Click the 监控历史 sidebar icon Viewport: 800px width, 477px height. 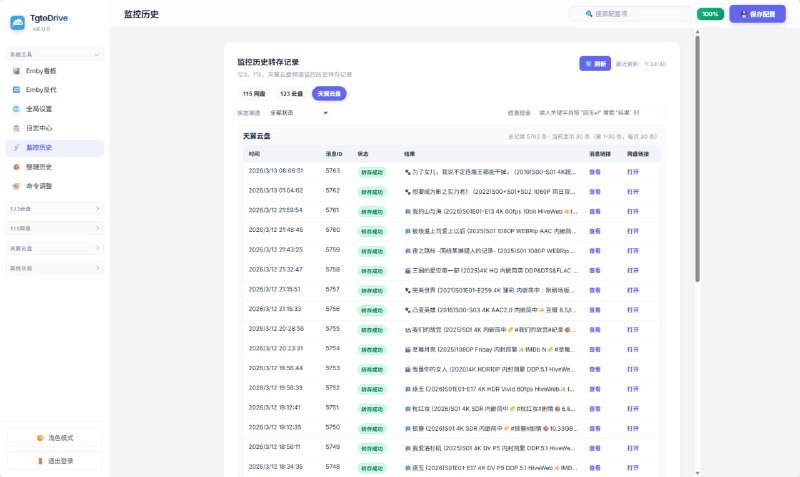pyautogui.click(x=16, y=147)
